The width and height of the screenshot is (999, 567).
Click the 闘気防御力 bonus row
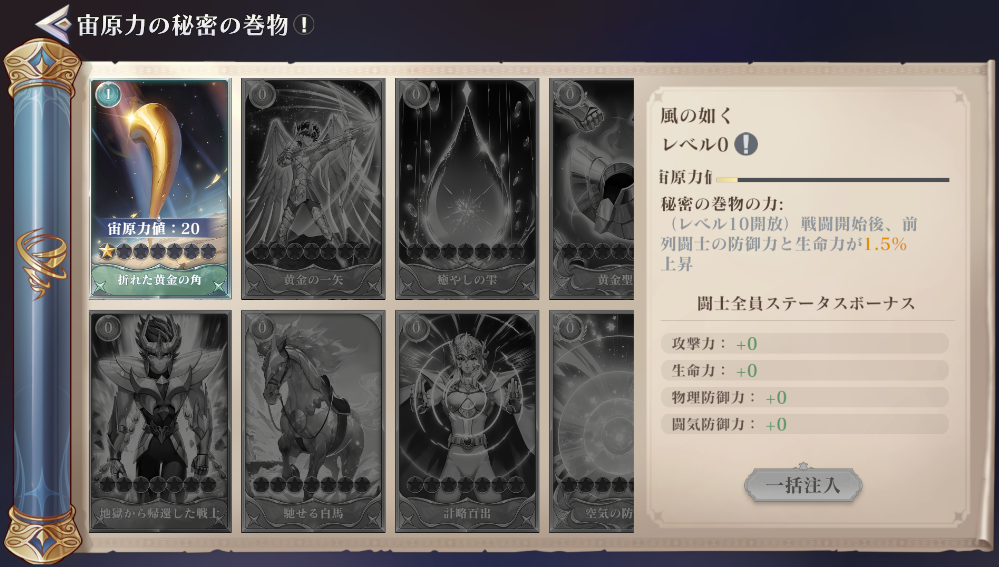point(805,424)
